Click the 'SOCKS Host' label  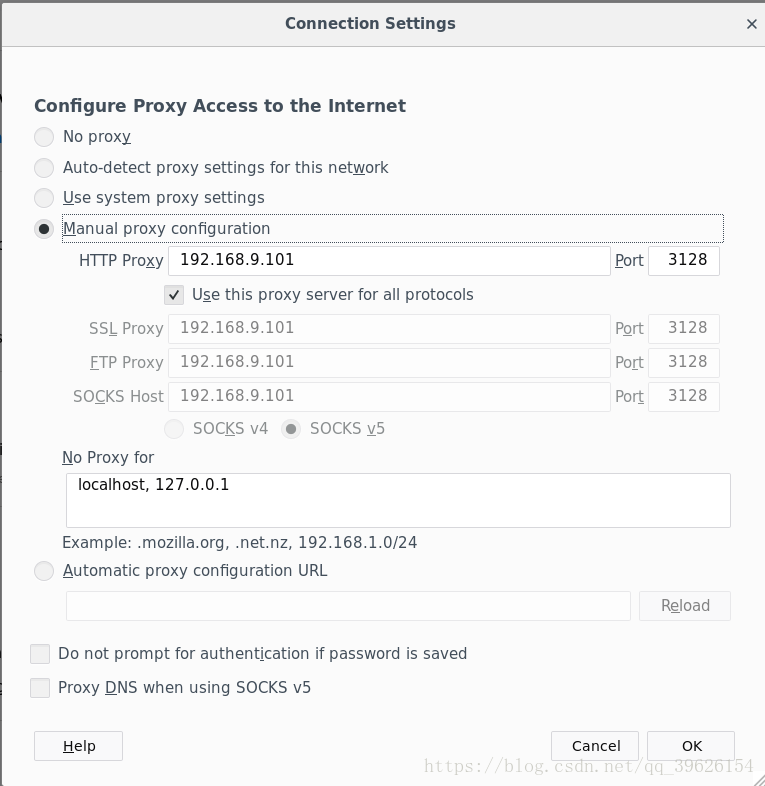click(118, 397)
